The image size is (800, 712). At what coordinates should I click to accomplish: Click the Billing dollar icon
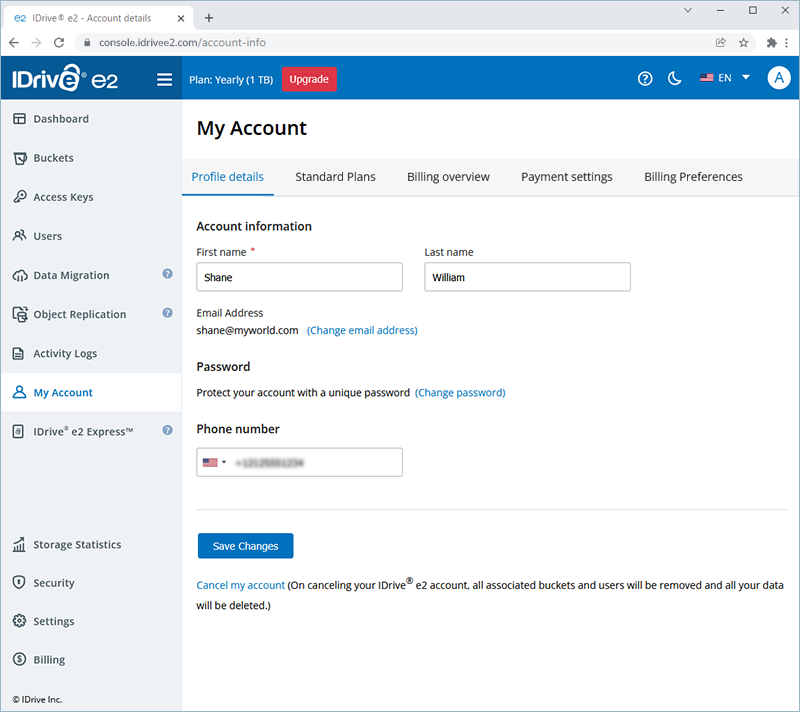19,659
